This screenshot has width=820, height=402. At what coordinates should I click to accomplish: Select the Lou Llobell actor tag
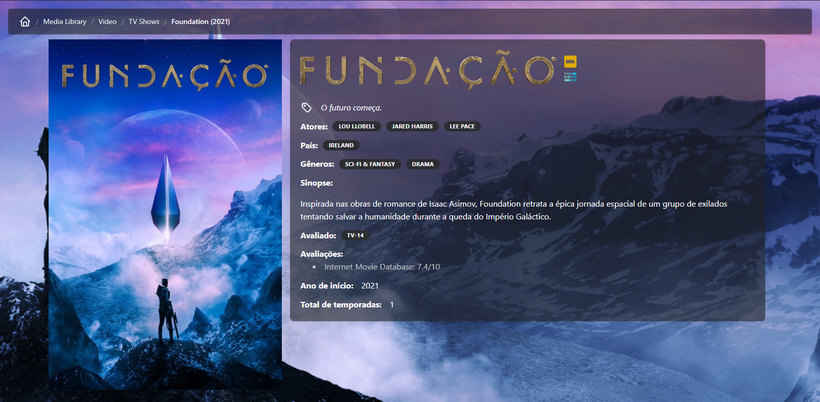[357, 127]
